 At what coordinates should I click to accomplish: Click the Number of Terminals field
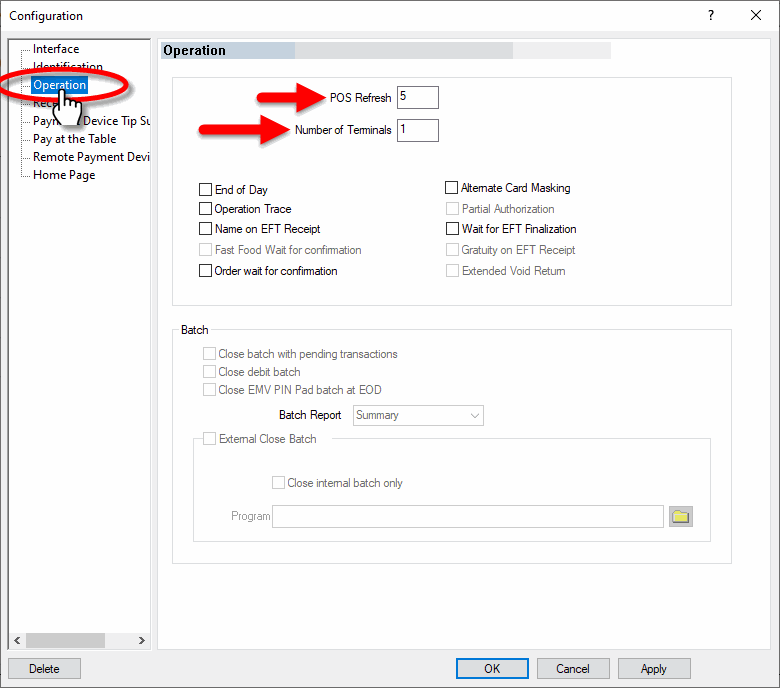pos(418,130)
